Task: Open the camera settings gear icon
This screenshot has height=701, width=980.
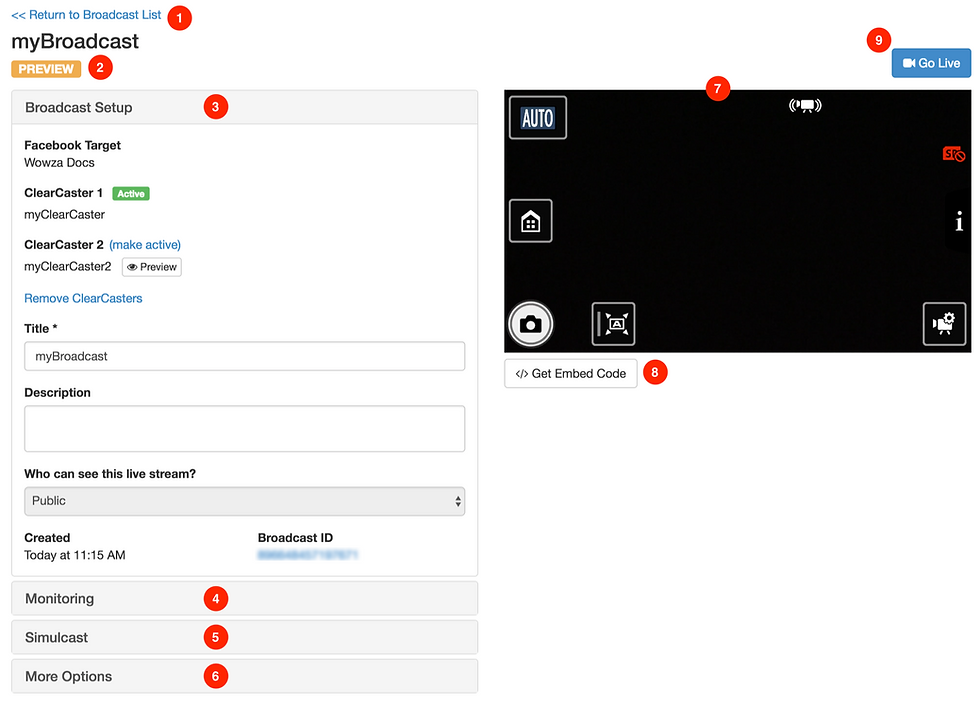Action: [x=944, y=324]
